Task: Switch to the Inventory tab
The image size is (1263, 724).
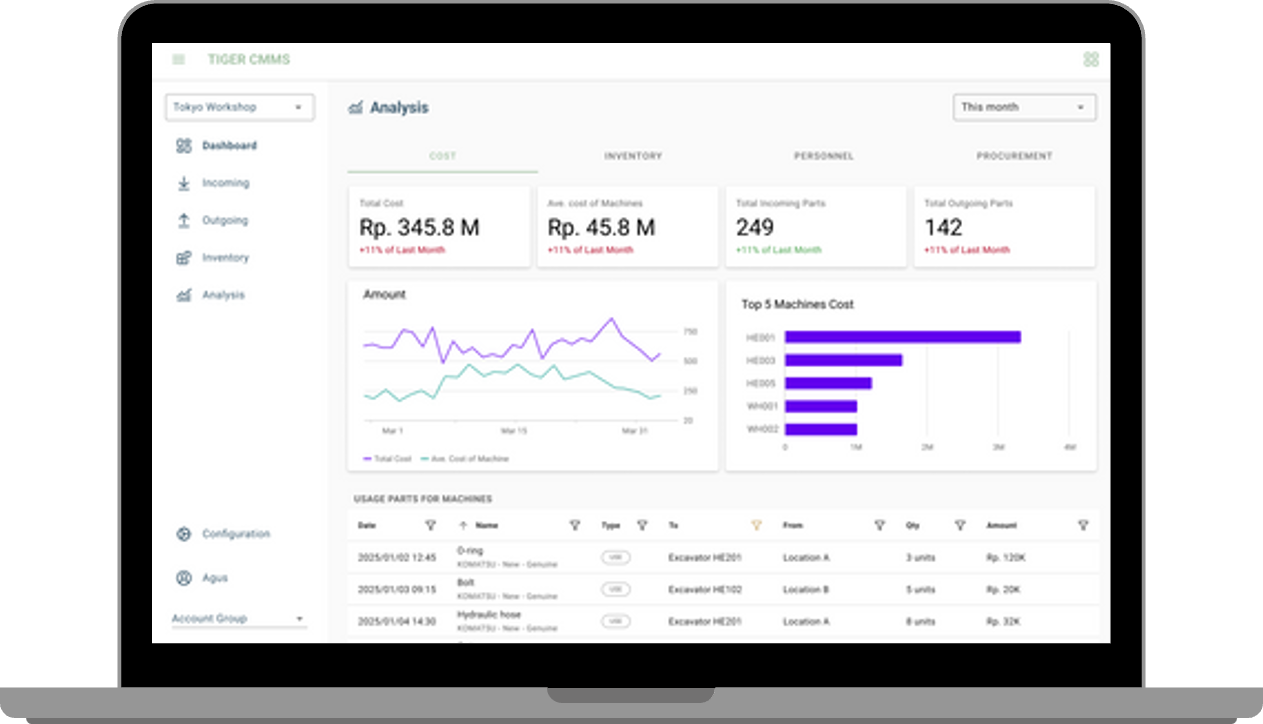Action: click(x=633, y=157)
